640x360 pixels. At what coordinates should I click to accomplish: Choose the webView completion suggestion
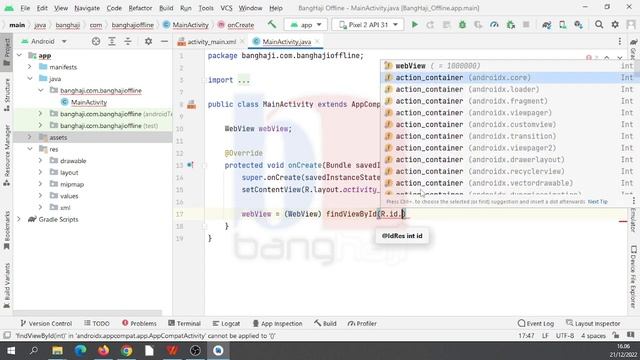tap(508, 66)
